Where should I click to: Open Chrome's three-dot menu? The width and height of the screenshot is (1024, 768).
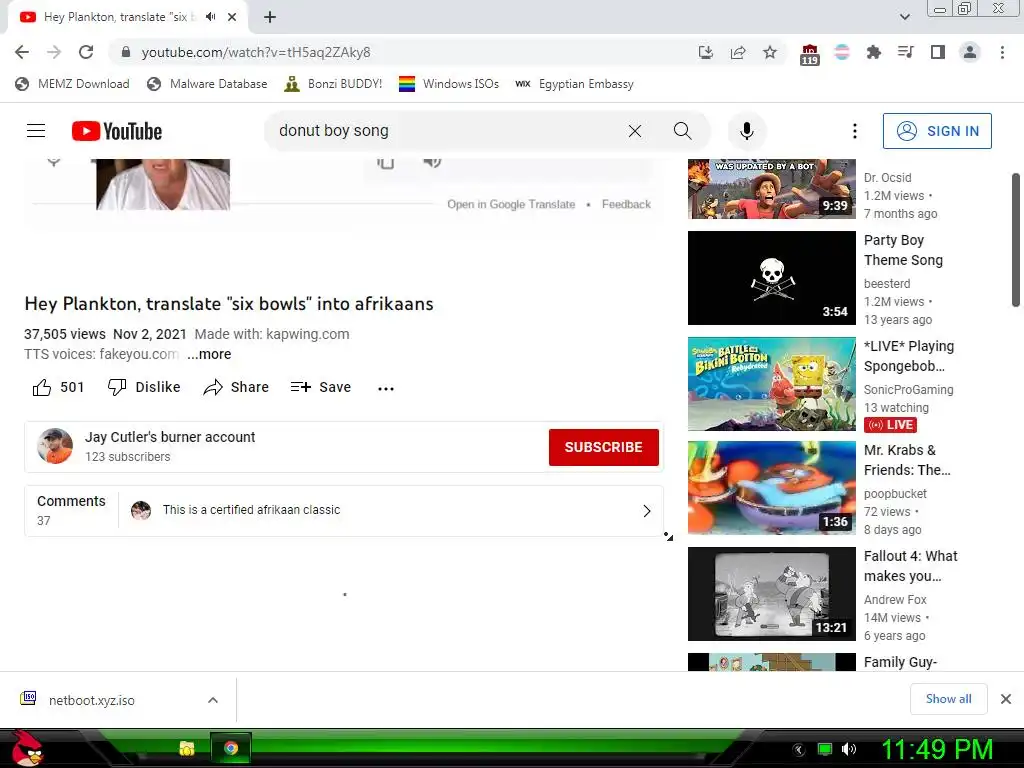[1002, 52]
